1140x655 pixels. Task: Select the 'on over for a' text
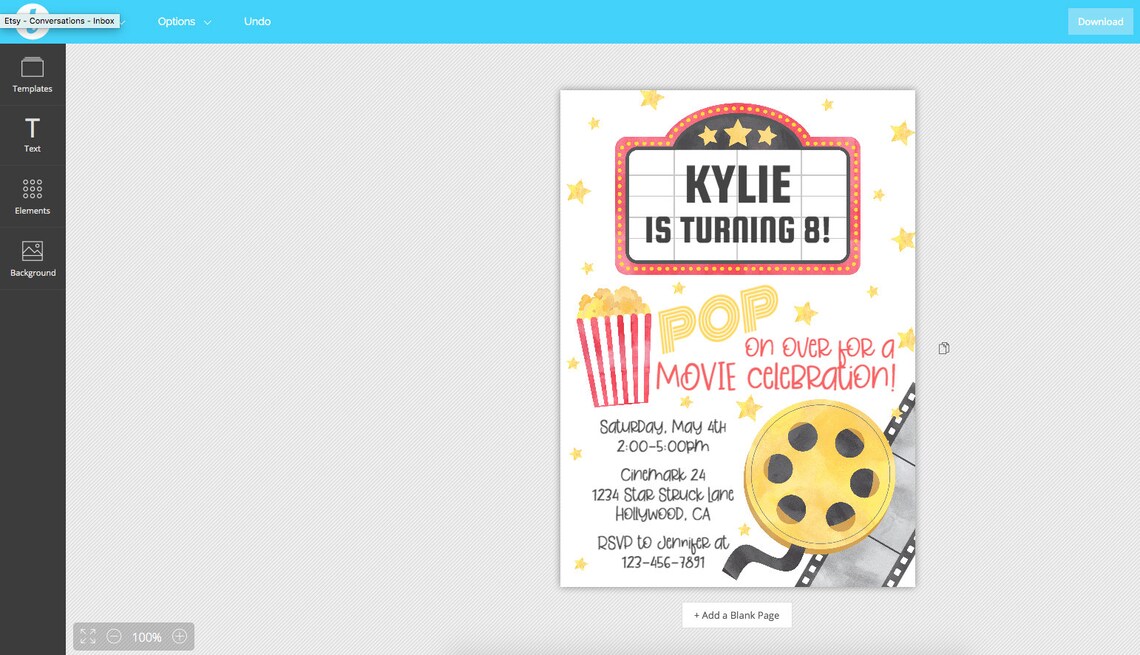pyautogui.click(x=819, y=347)
